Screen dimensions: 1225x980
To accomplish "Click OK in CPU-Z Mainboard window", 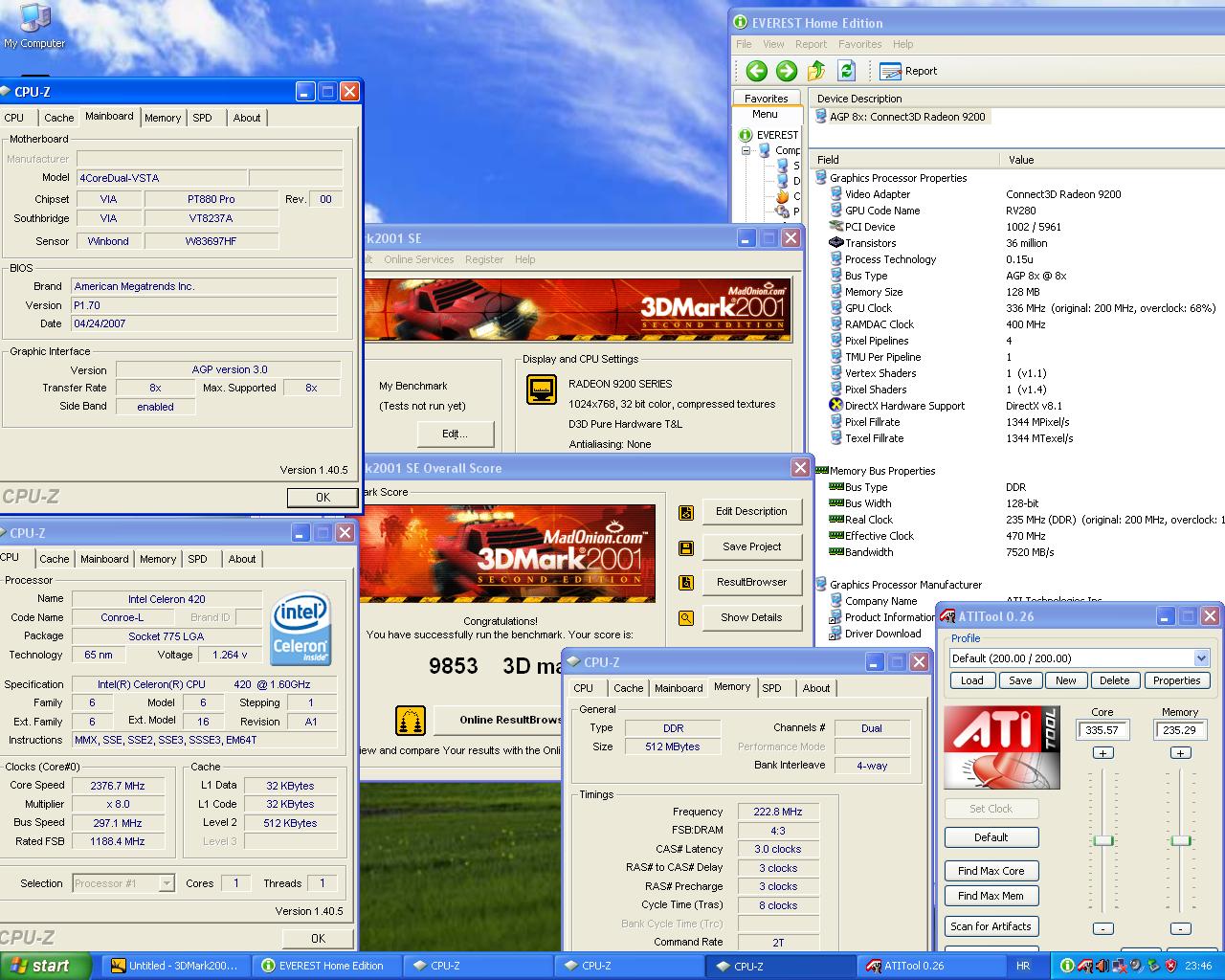I will (323, 498).
